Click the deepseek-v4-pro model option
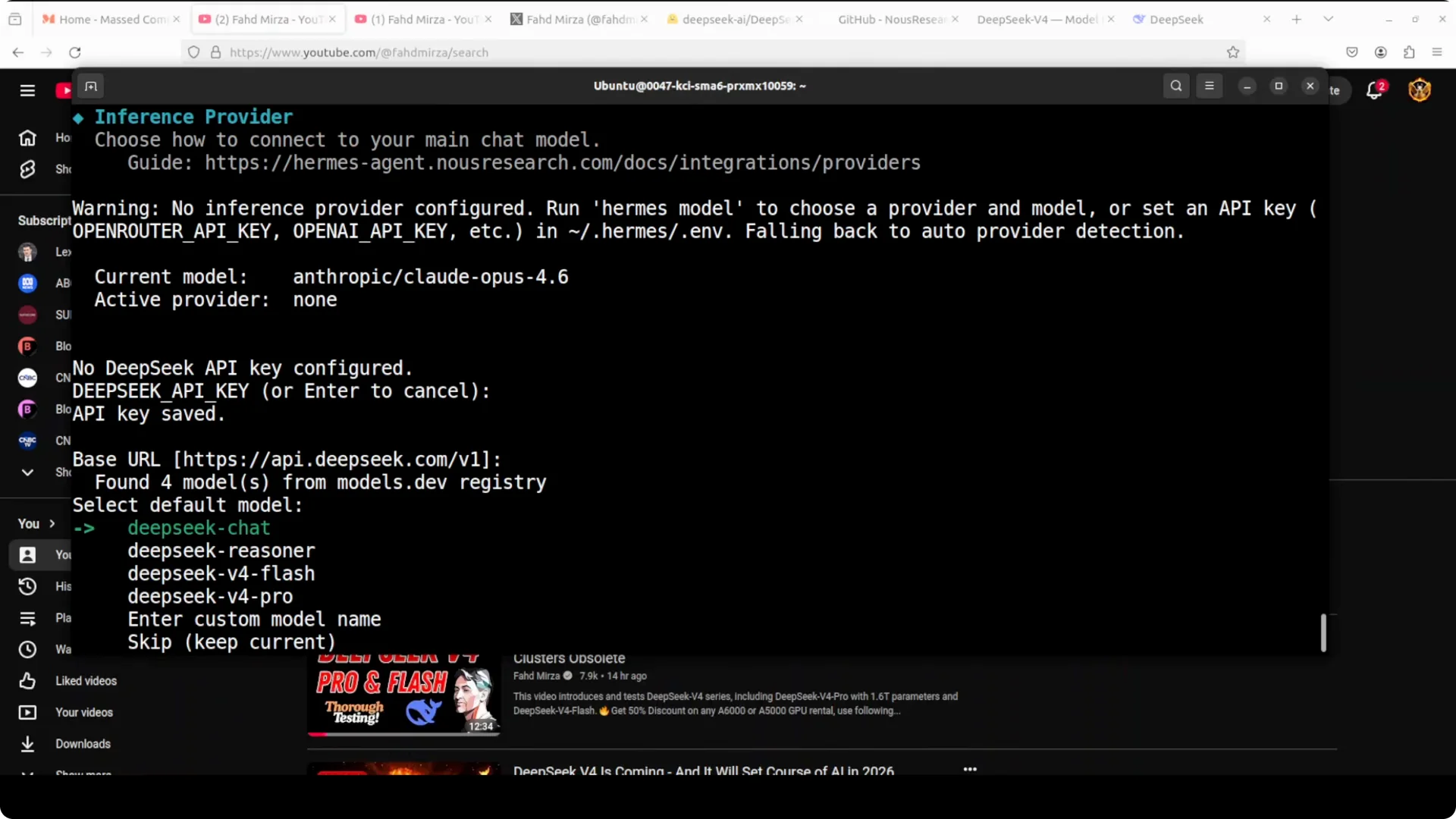Image resolution: width=1456 pixels, height=819 pixels. point(210,596)
